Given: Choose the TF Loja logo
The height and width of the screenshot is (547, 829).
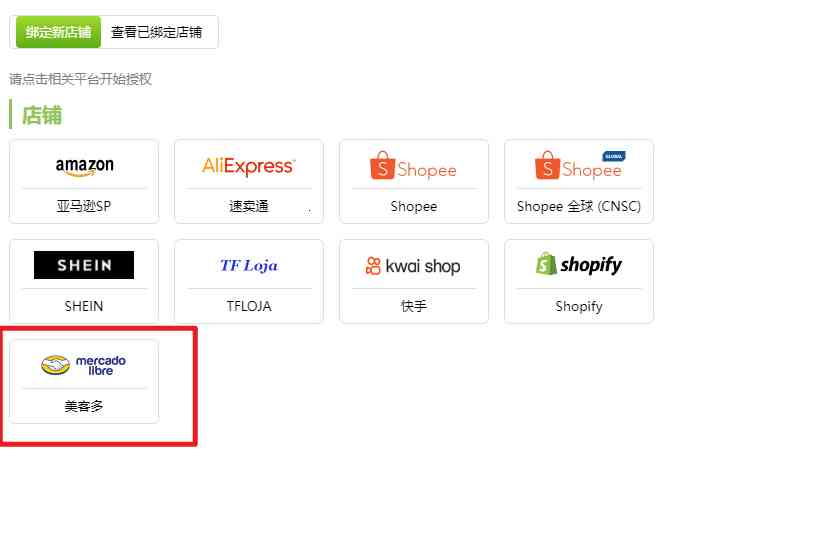Looking at the screenshot, I should click(249, 265).
